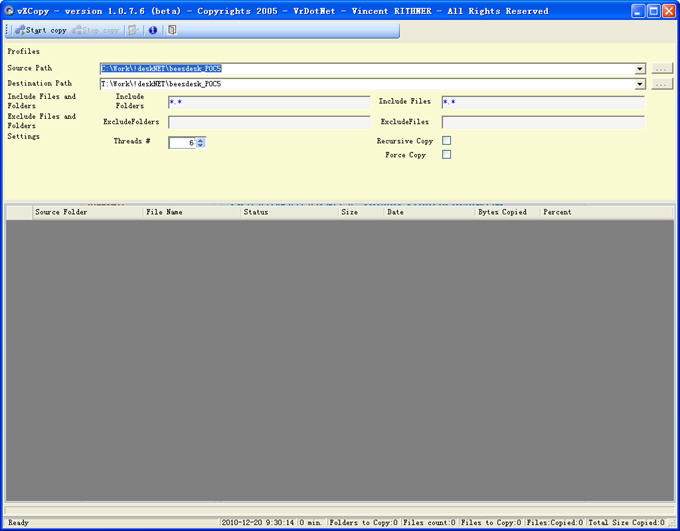This screenshot has width=680, height=531.
Task: Click the Destination Path browse button
Action: (x=661, y=84)
